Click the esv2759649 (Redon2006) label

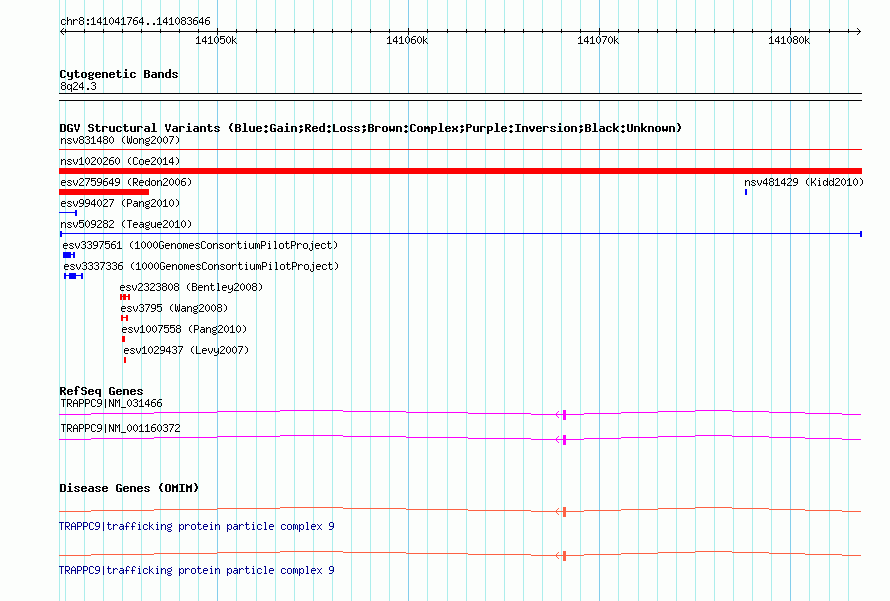click(x=126, y=182)
